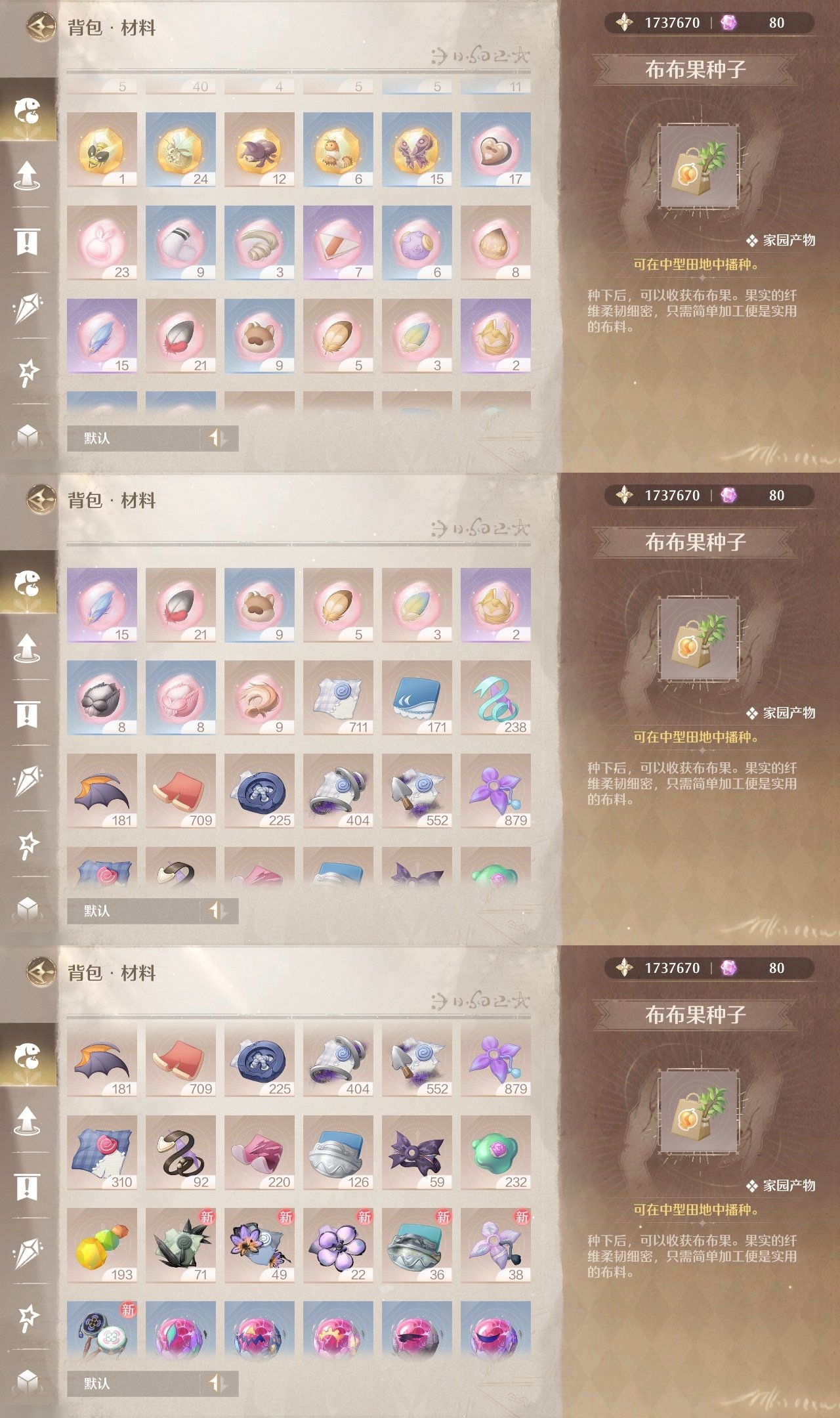Toggle sort order arrow in bottommost backpack panel
The width and height of the screenshot is (840, 1418).
(x=218, y=1383)
